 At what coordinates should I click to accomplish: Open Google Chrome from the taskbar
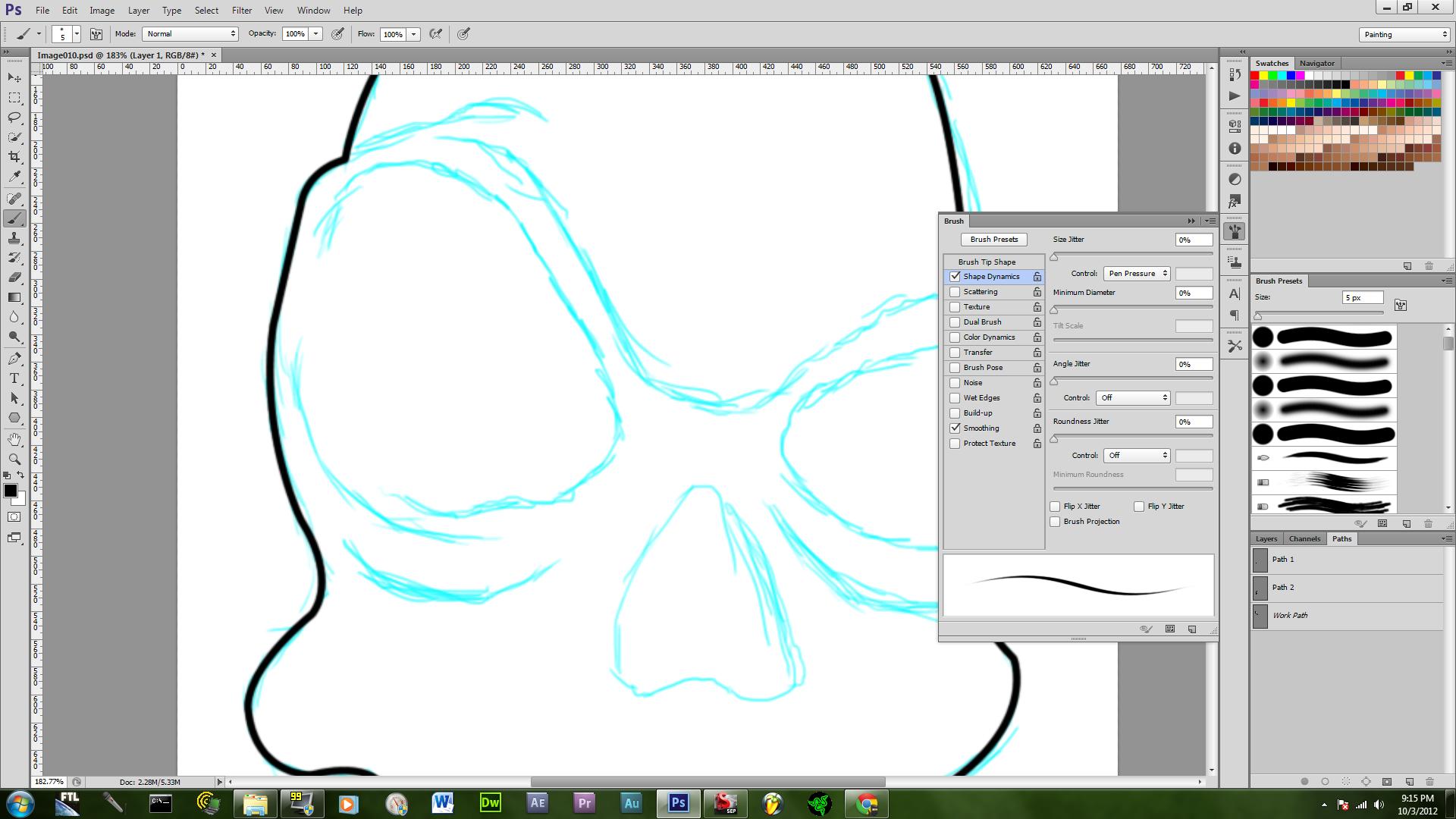[867, 803]
